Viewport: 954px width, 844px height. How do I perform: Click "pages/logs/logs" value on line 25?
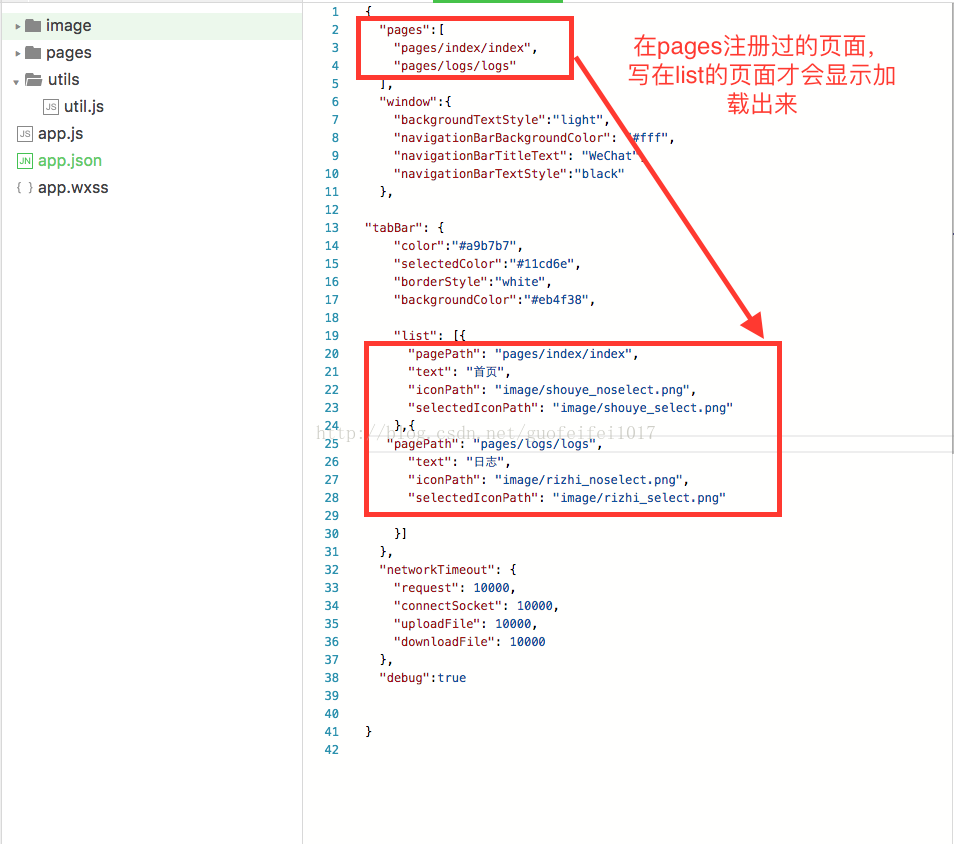[x=535, y=444]
